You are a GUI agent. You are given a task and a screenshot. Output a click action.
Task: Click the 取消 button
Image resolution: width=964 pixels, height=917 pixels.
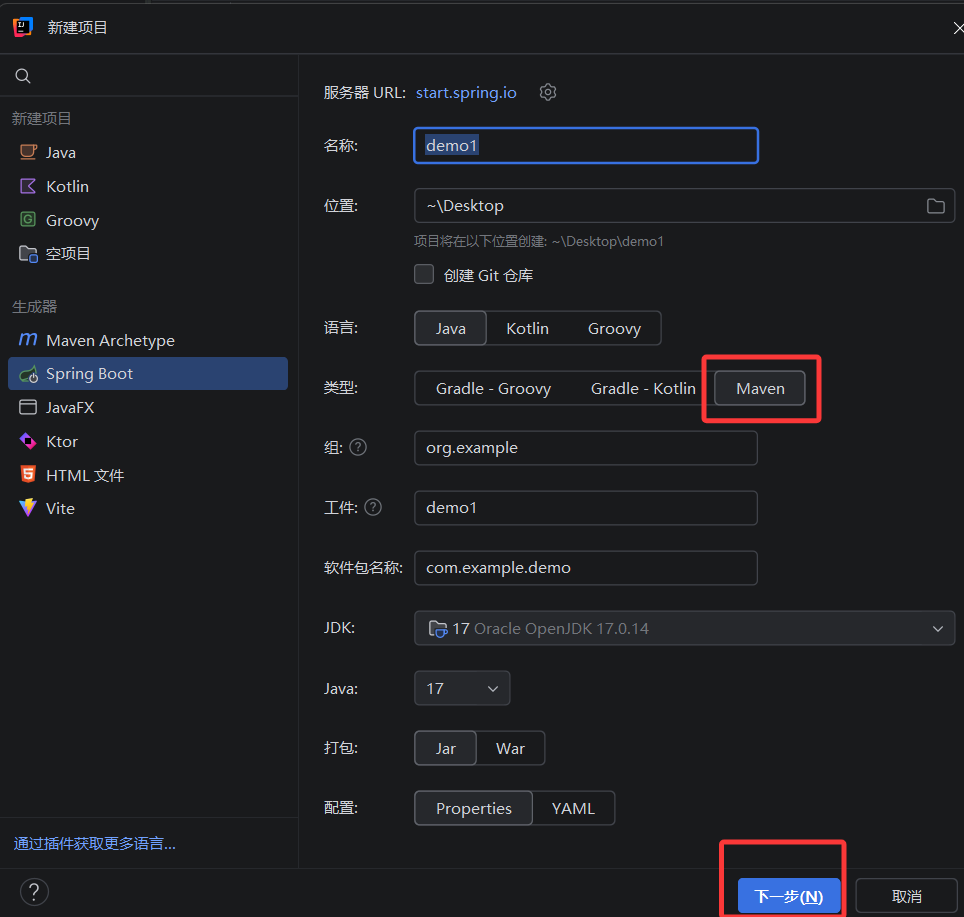click(906, 896)
